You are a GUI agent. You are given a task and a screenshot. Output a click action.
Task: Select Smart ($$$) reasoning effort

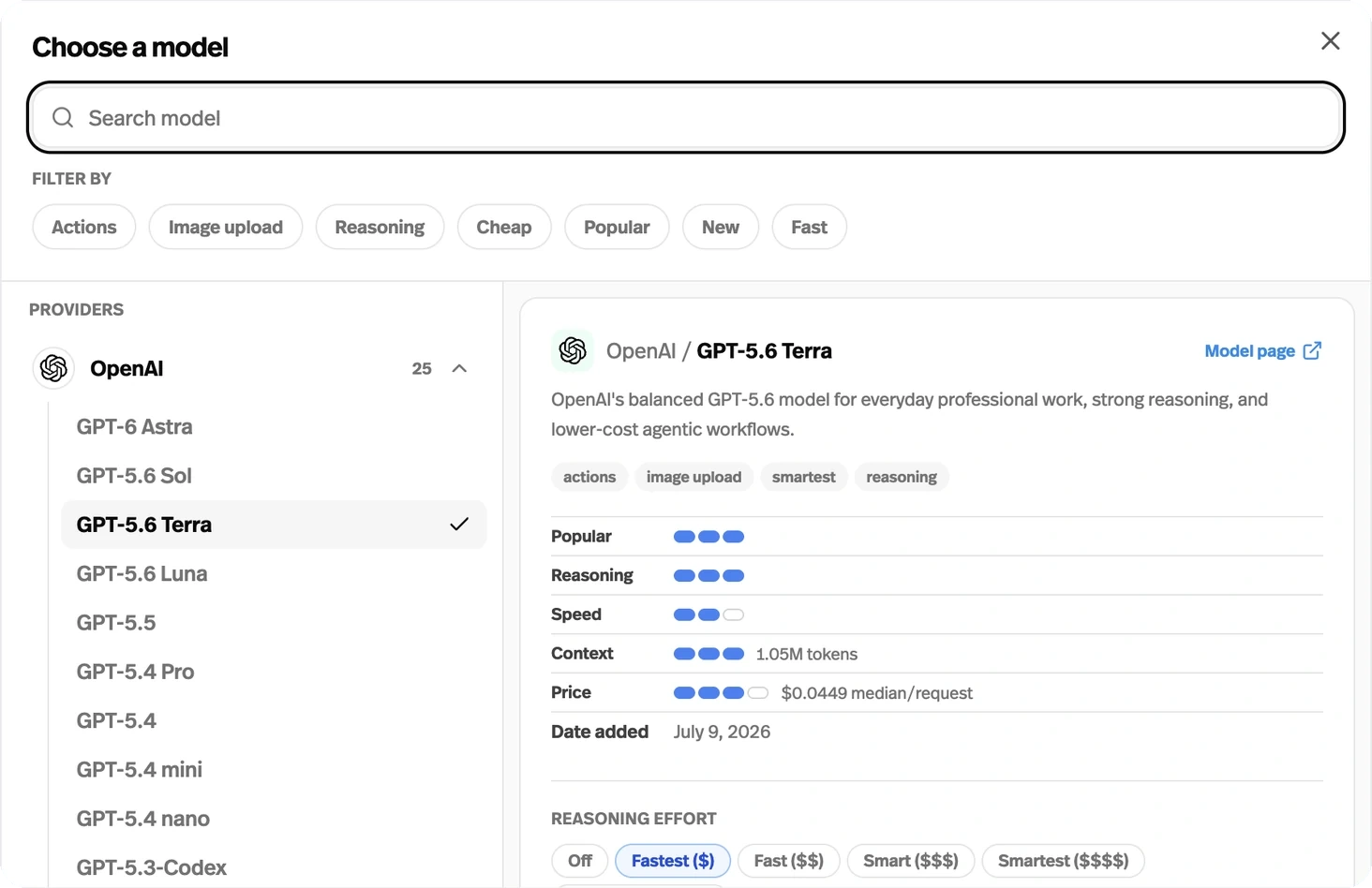(x=911, y=861)
